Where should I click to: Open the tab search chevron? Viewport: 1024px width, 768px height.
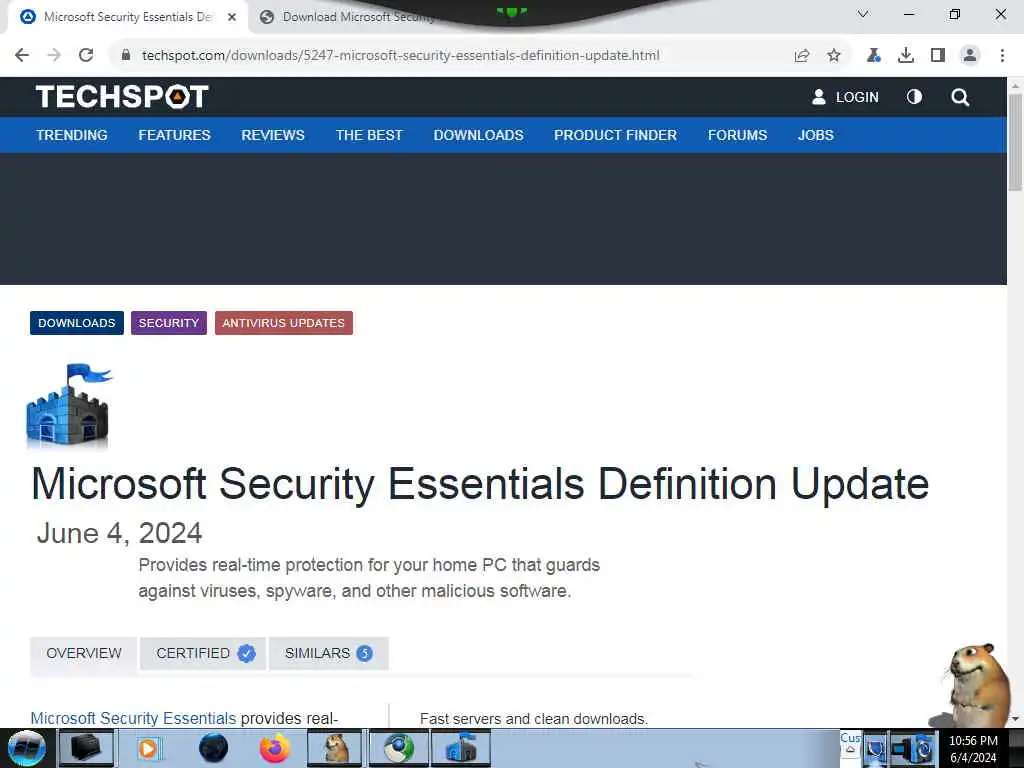[863, 14]
